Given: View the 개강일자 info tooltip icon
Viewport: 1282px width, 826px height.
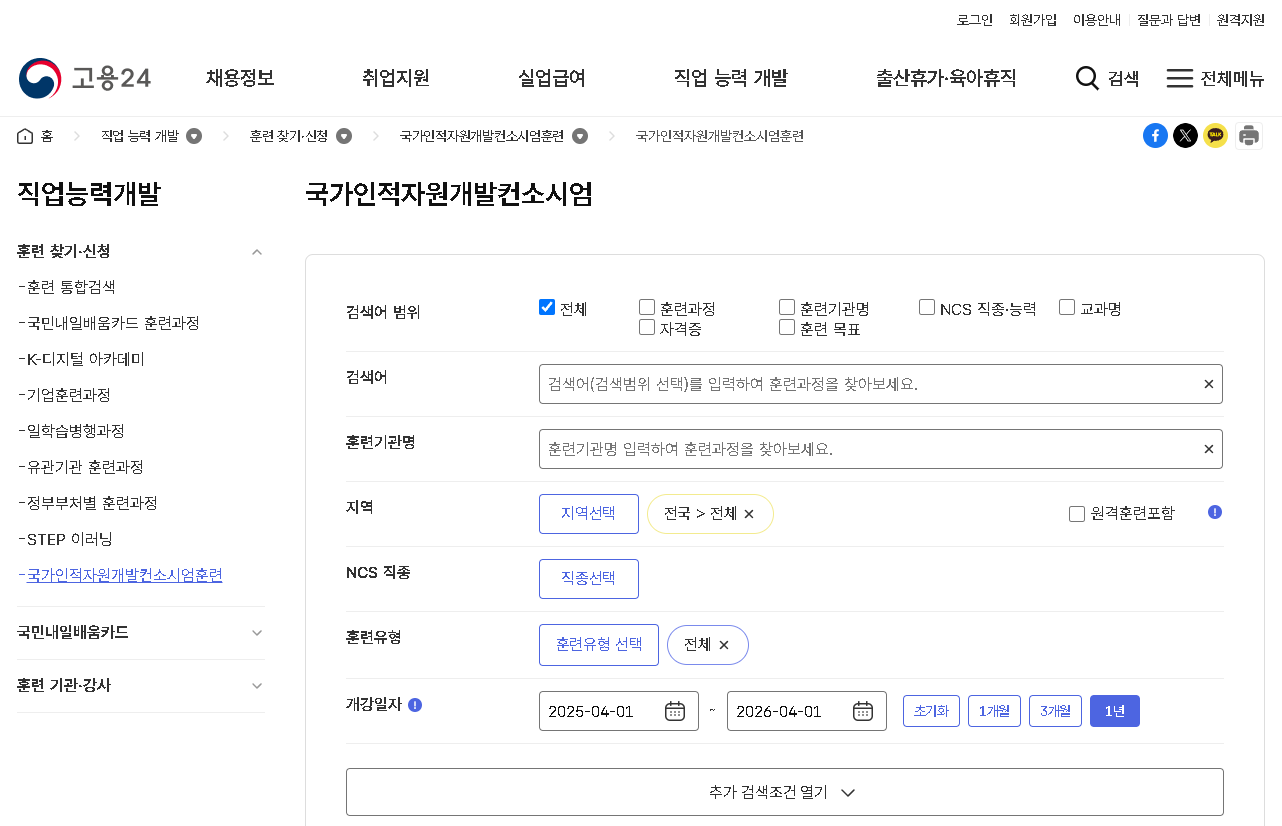Looking at the screenshot, I should (x=414, y=705).
